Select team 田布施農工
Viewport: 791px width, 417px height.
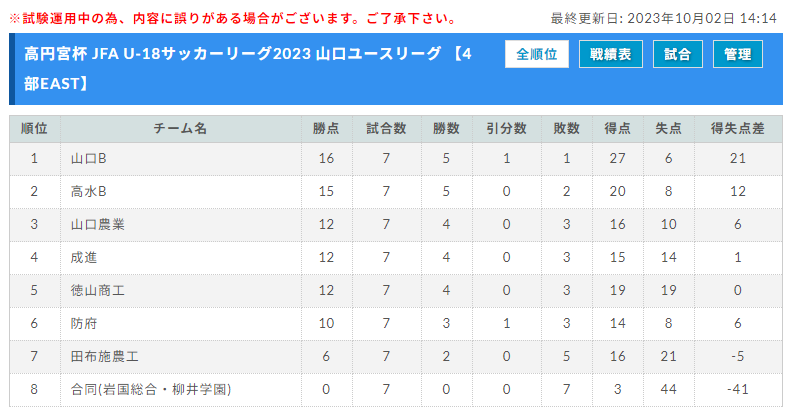coord(104,356)
